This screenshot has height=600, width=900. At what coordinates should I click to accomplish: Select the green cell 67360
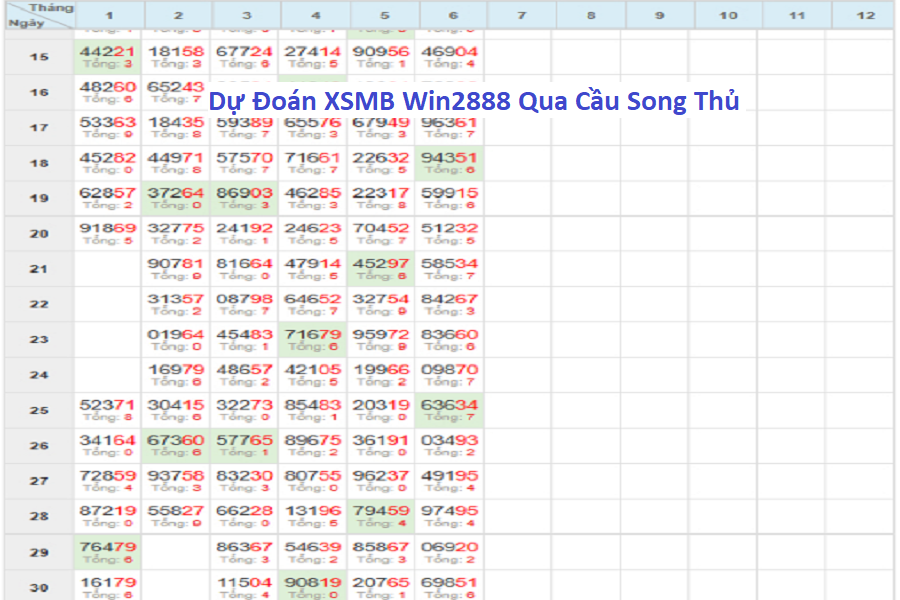176,446
